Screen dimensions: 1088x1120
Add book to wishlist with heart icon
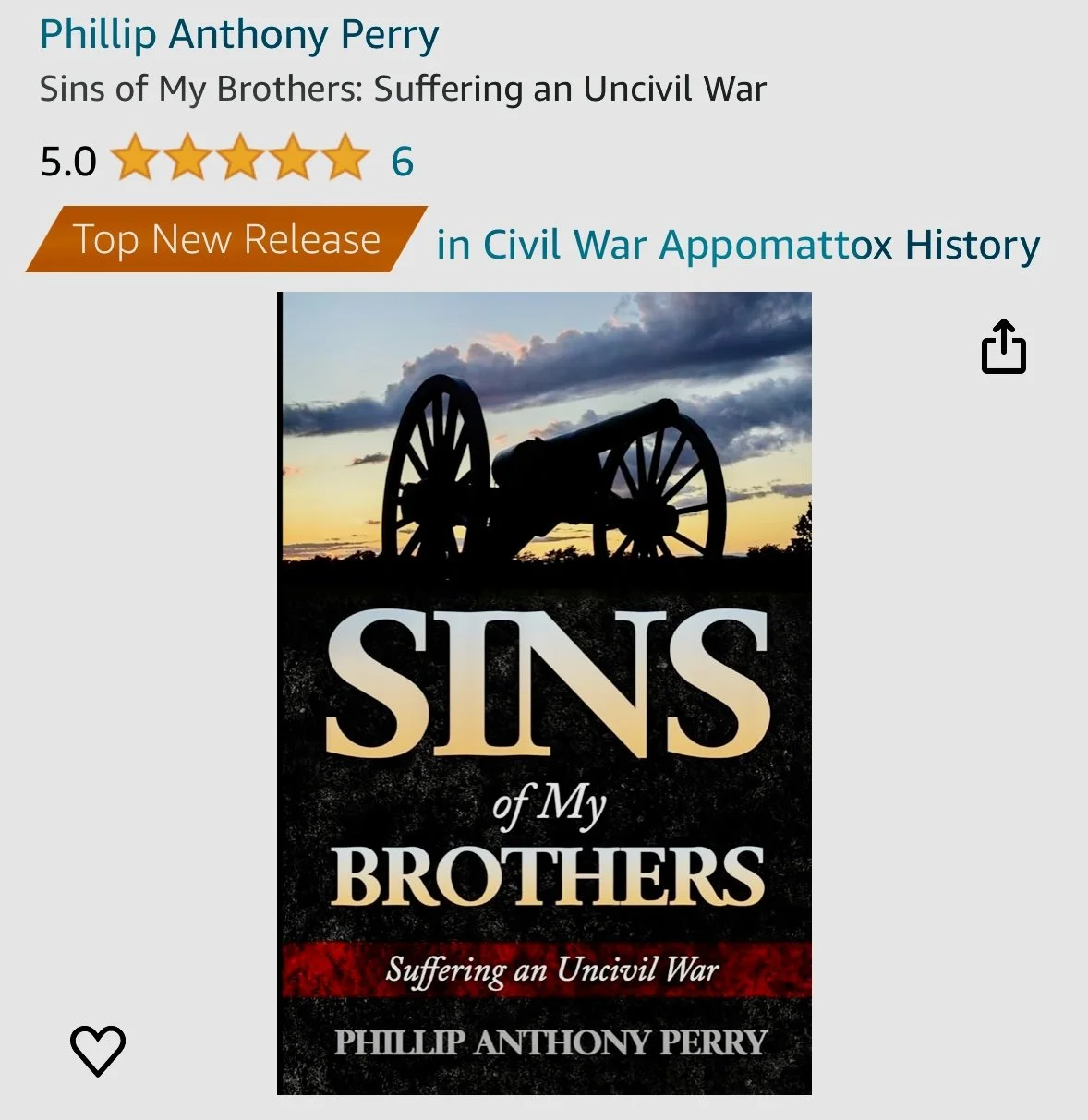click(x=98, y=1050)
